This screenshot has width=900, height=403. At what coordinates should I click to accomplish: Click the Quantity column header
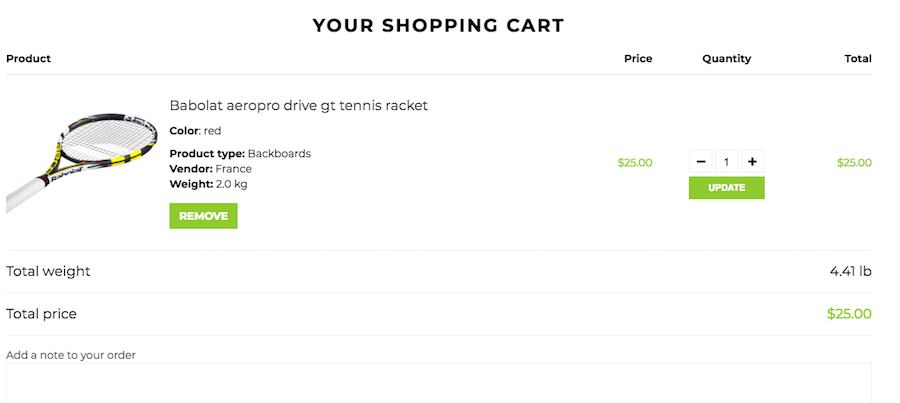[x=726, y=59]
